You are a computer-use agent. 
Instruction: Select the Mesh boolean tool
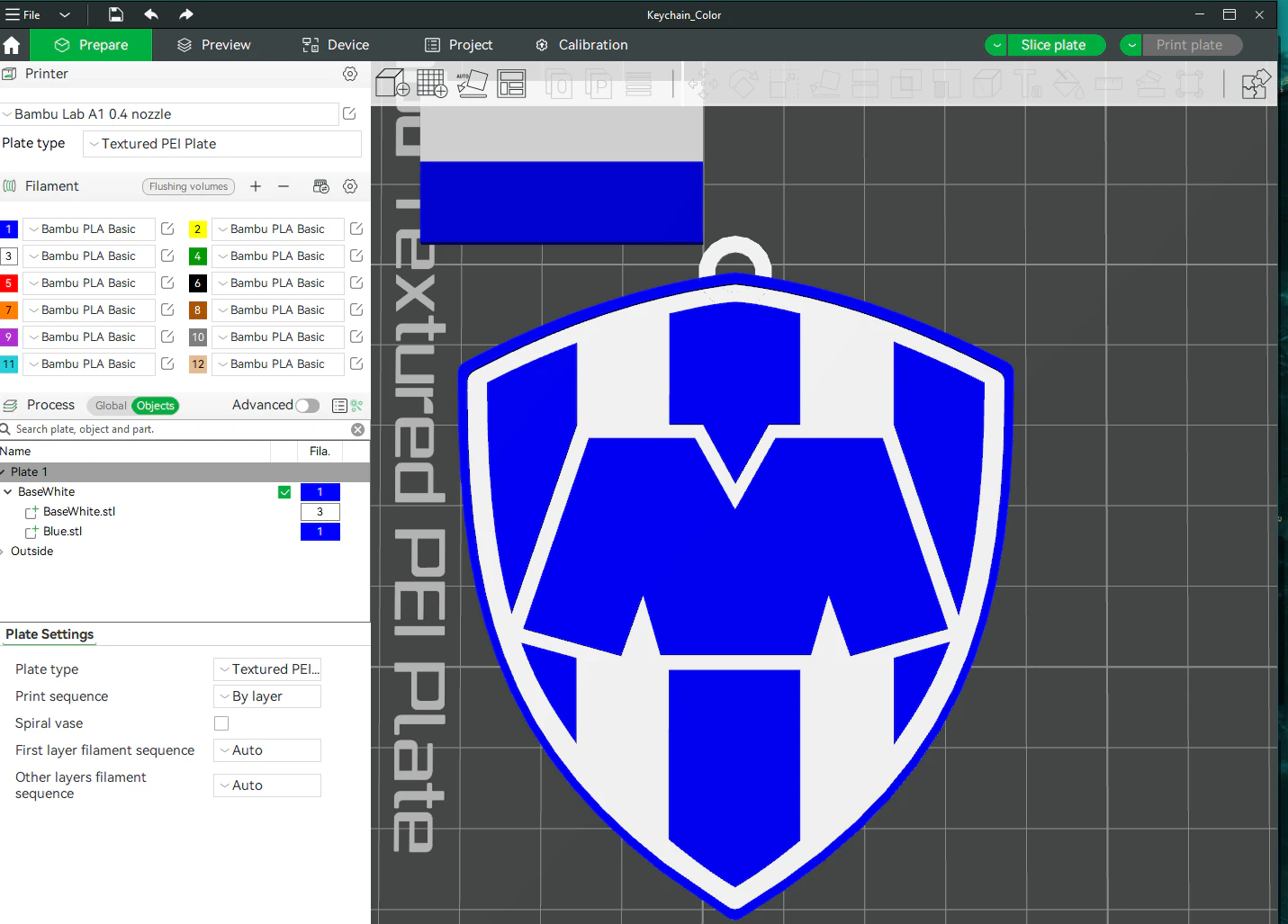pos(905,85)
